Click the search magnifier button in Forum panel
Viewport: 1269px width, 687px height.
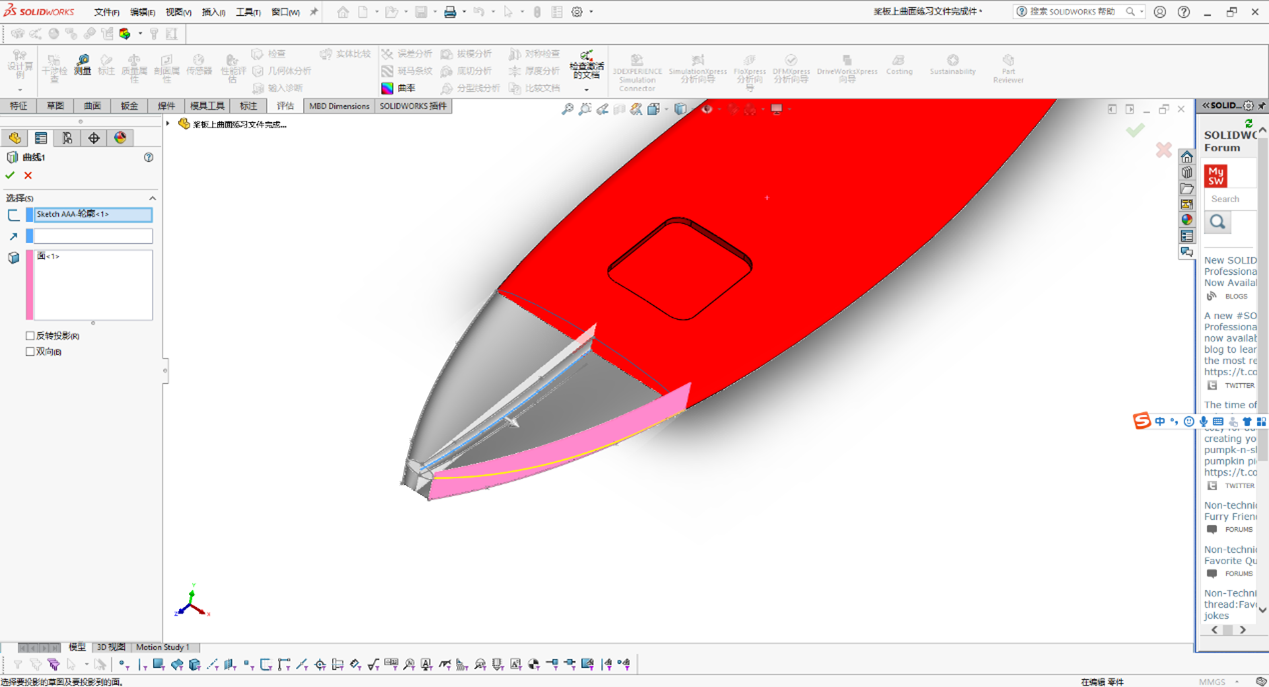(x=1218, y=222)
